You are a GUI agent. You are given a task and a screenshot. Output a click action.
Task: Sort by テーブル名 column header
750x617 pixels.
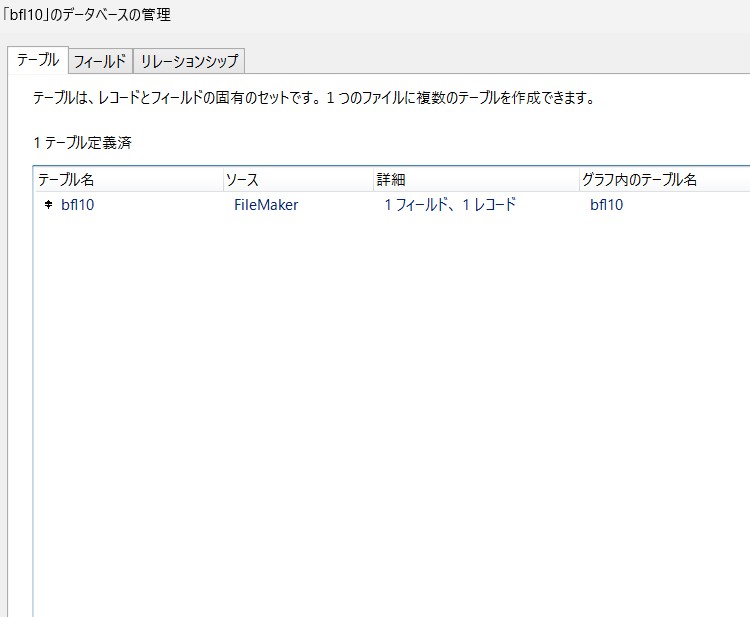tap(129, 179)
